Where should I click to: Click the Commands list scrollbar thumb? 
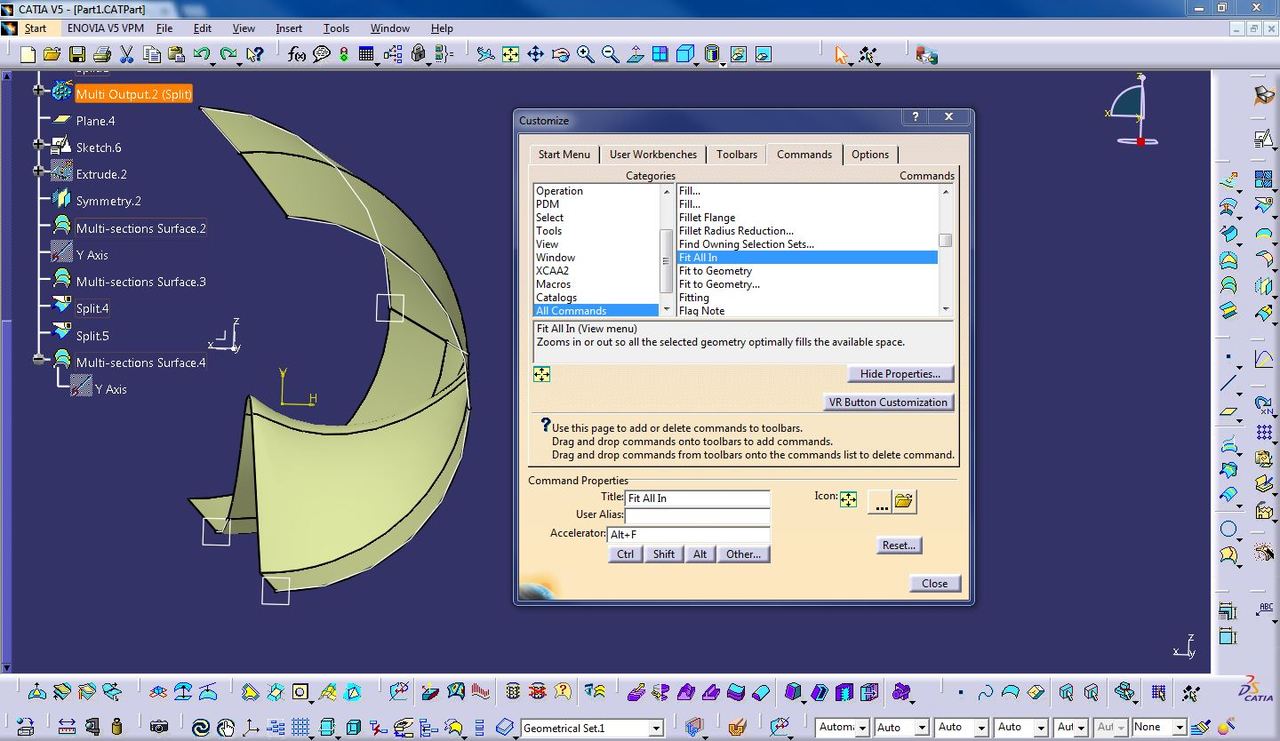coord(945,240)
